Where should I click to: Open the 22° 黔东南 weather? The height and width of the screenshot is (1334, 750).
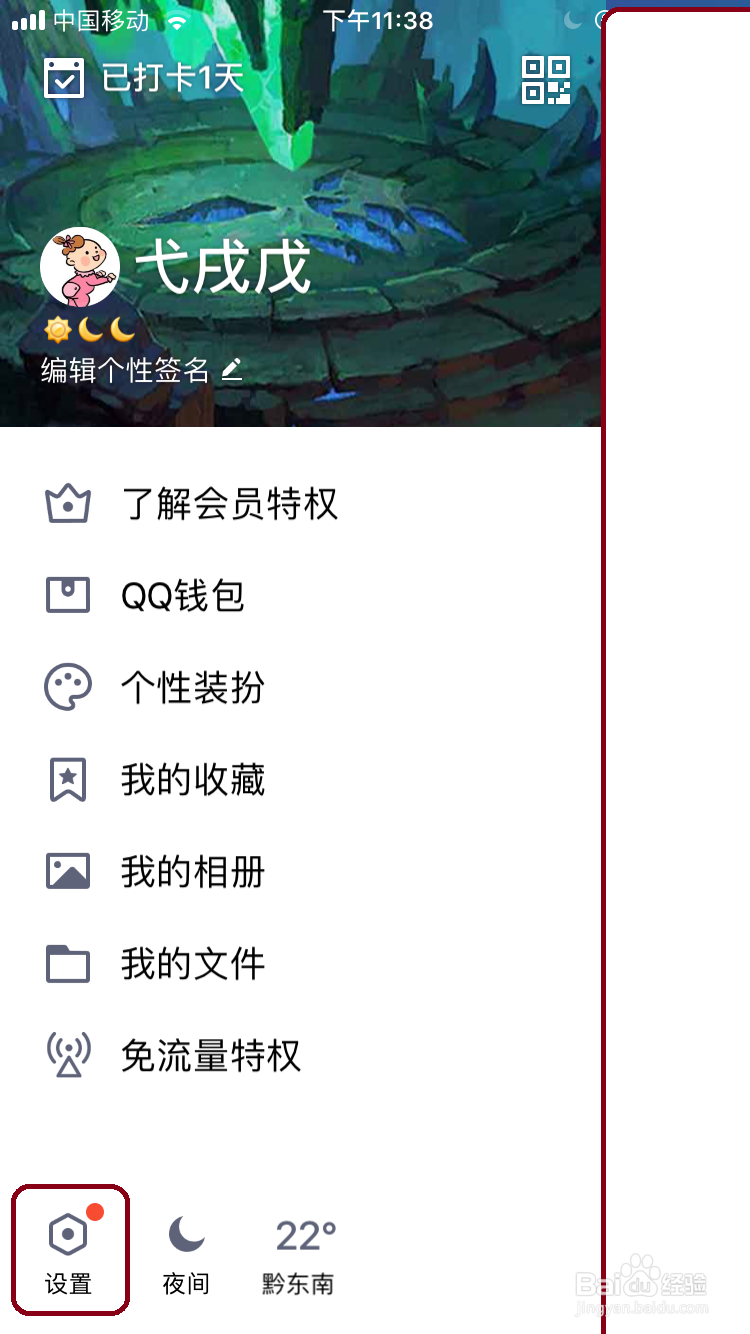[299, 1256]
